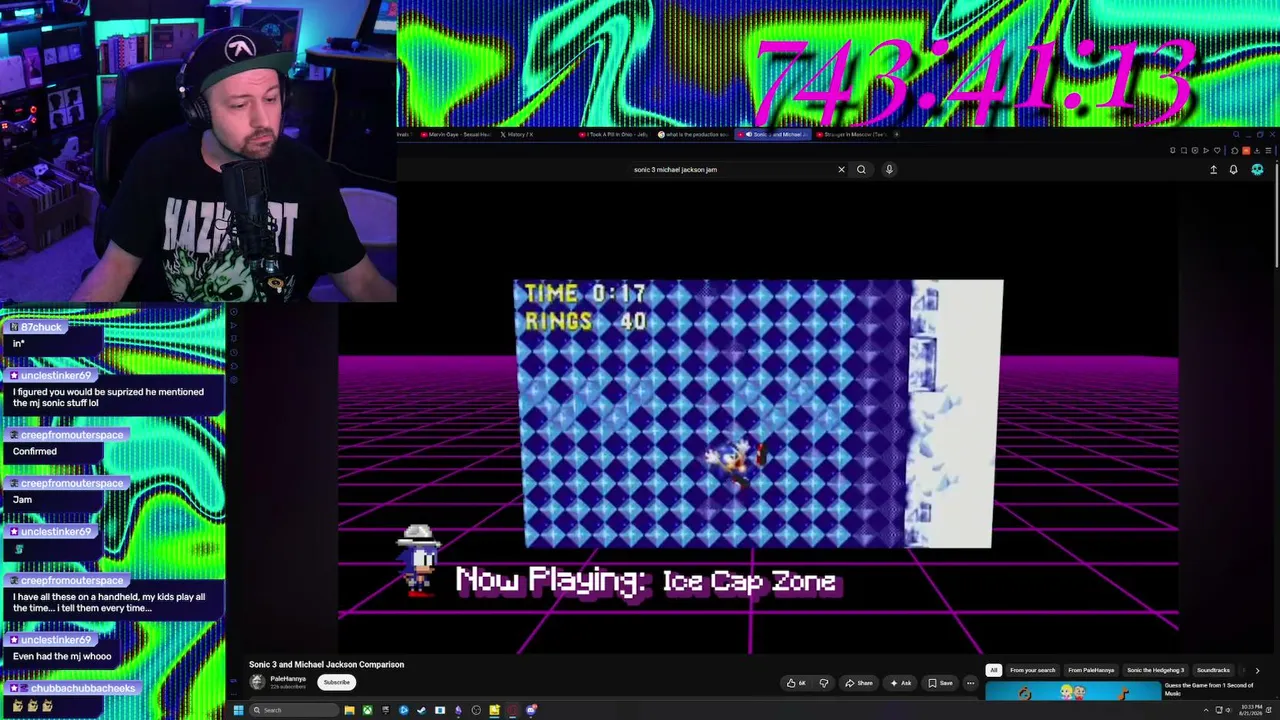Click the Ice Cap Zone gameplay video
The height and width of the screenshot is (720, 1280).
pos(758,414)
